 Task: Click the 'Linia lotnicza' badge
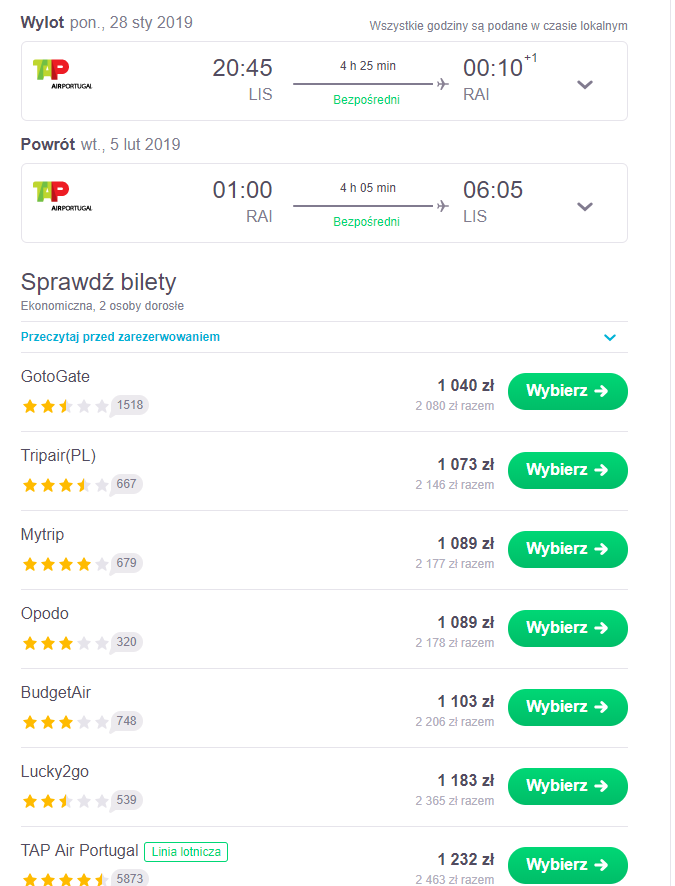click(186, 852)
